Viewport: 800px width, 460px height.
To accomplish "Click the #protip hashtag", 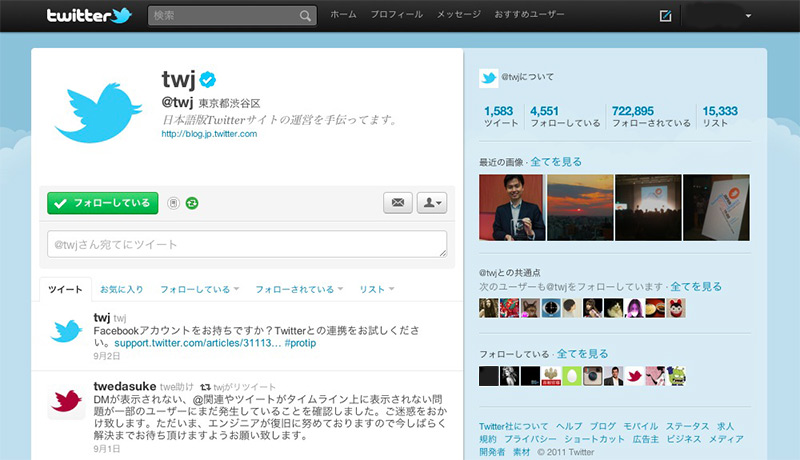I will pyautogui.click(x=300, y=343).
